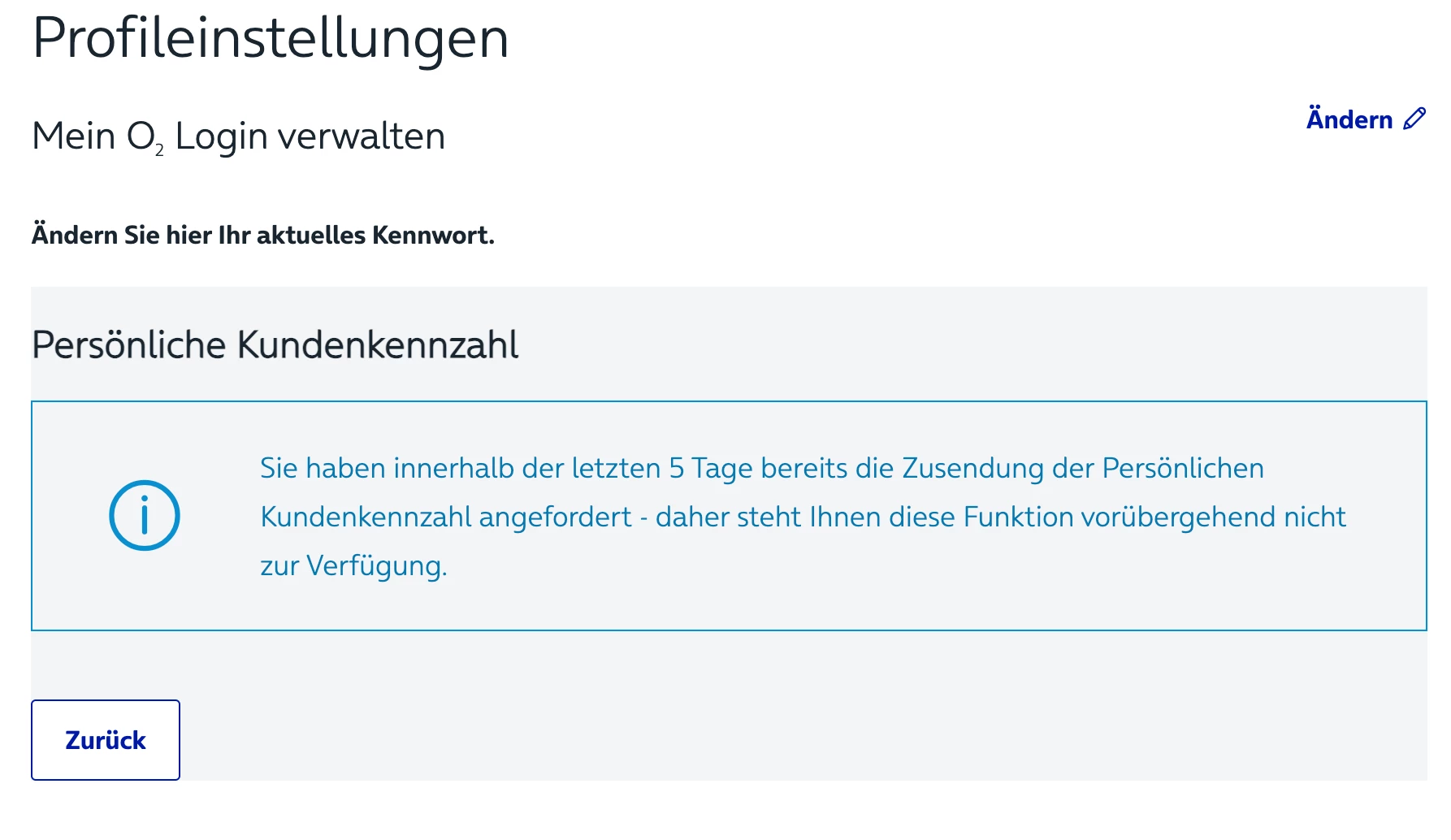
Task: Click the first line of info message
Action: tap(761, 468)
